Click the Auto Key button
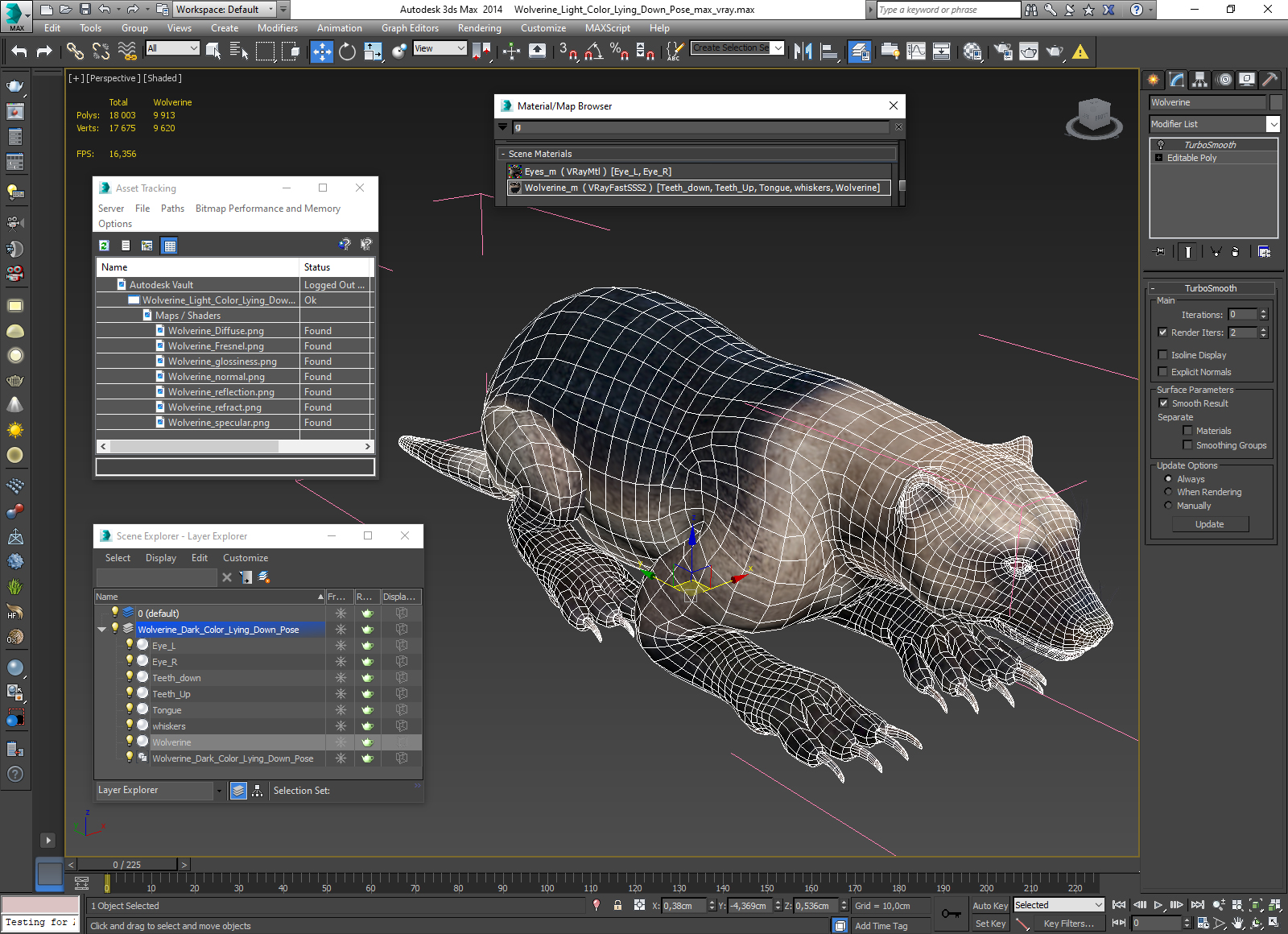 click(990, 905)
